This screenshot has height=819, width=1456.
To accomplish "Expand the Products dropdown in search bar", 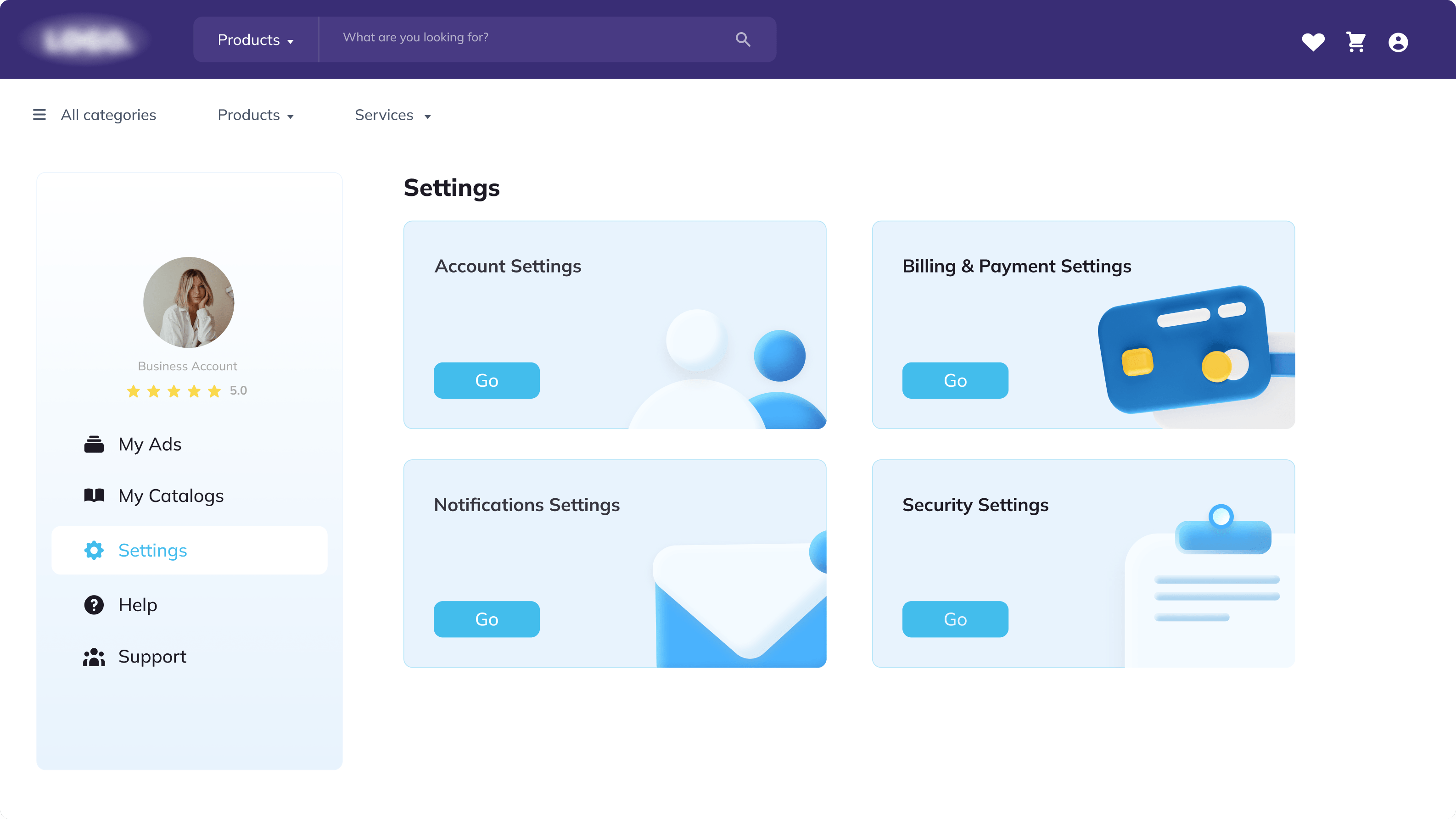I will point(256,39).
